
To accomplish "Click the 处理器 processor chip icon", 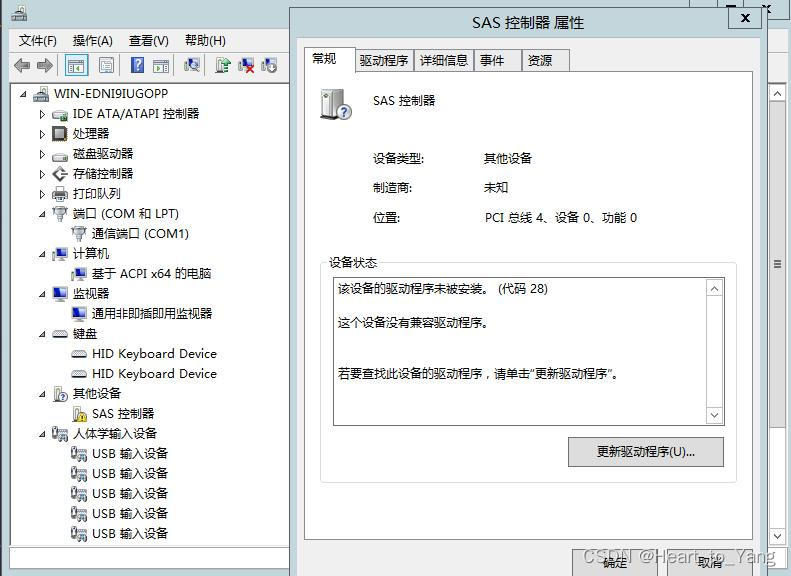I will coord(60,134).
